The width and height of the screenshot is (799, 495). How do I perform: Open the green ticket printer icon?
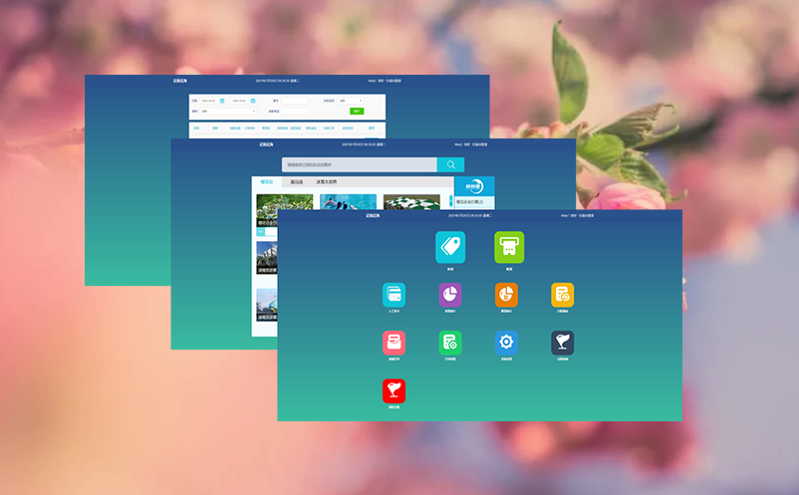(509, 247)
